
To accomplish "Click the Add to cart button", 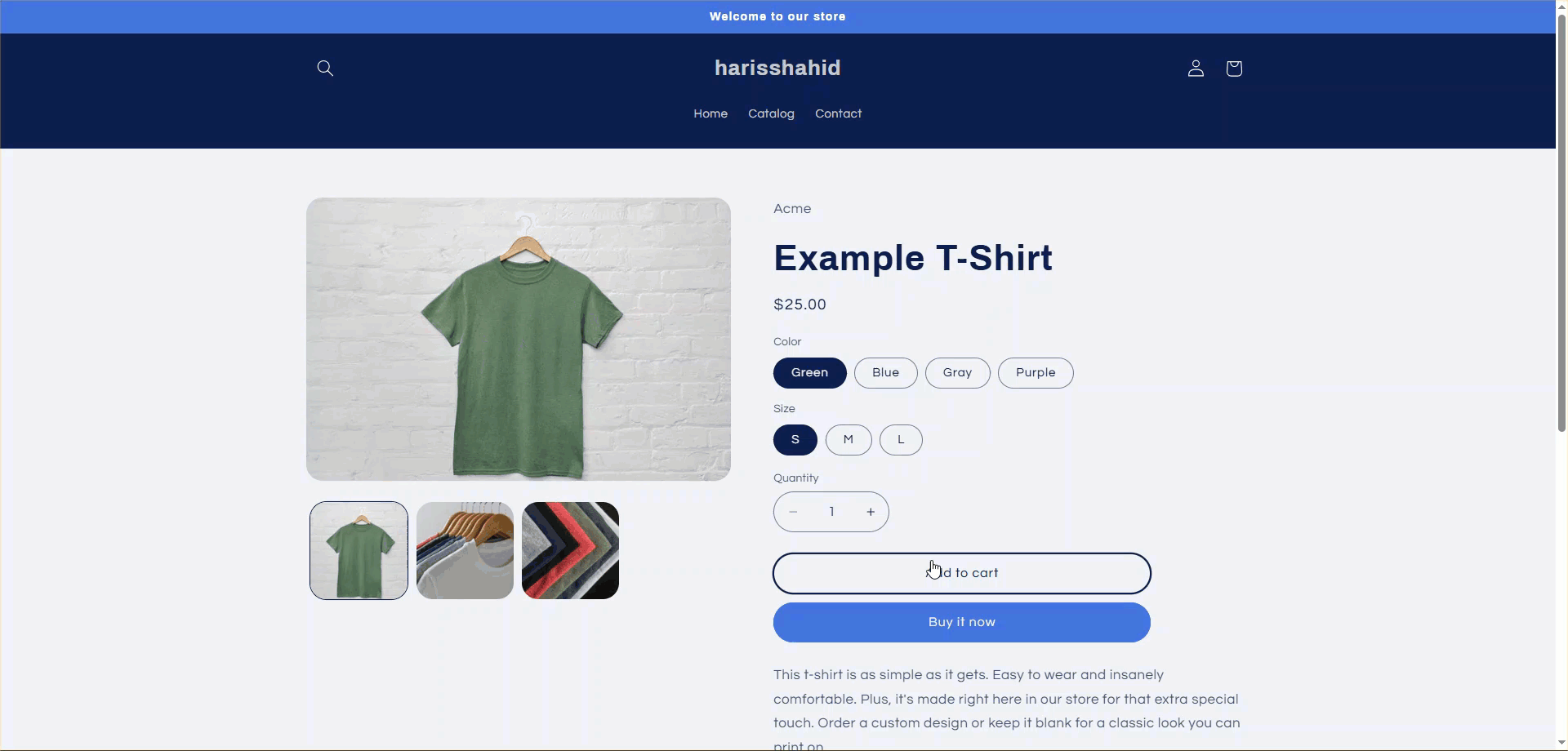I will click(962, 573).
